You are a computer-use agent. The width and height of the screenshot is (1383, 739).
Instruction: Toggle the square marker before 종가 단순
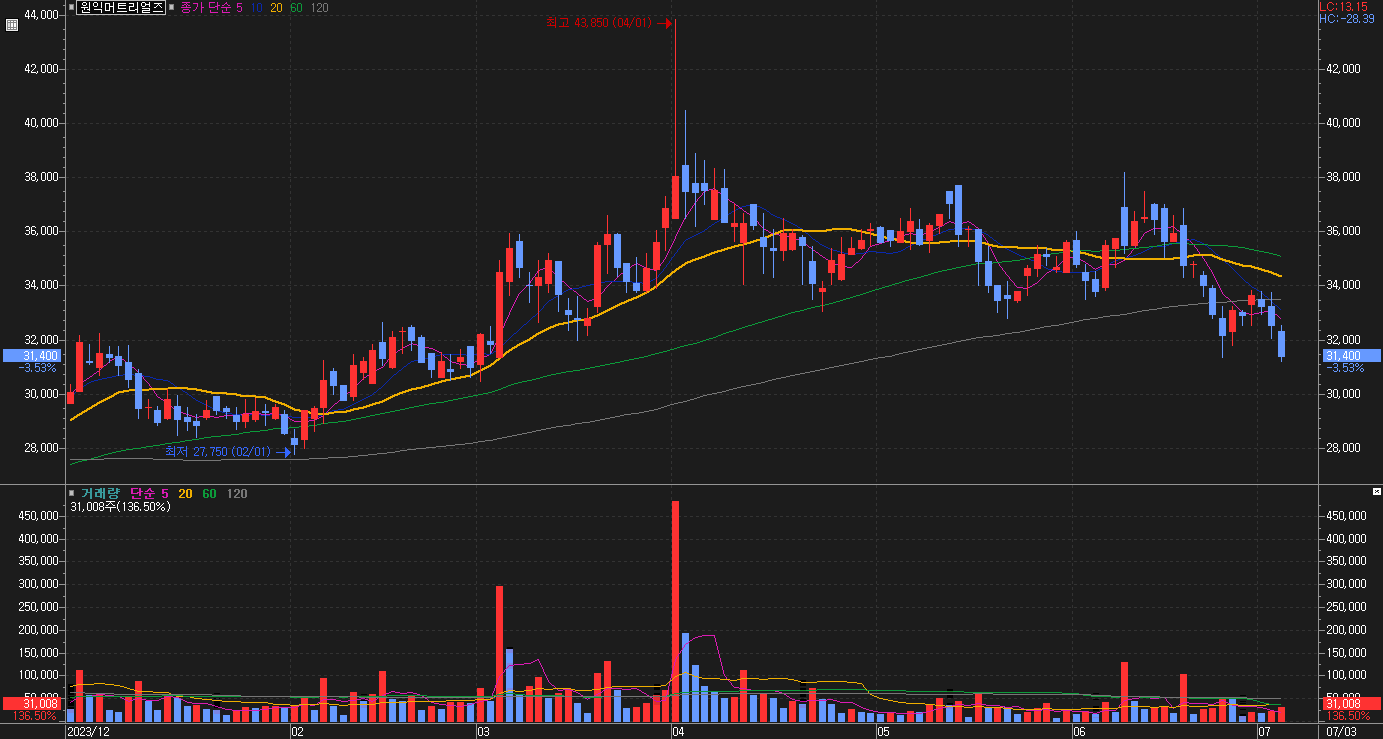172,7
